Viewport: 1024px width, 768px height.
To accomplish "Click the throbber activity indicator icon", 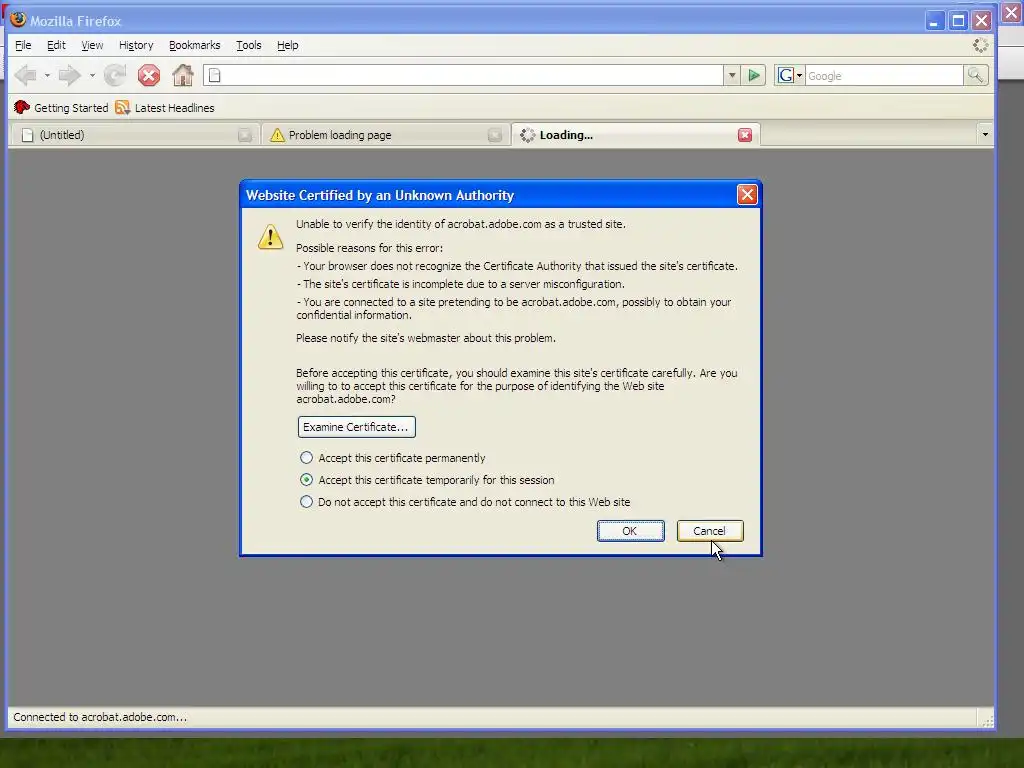I will (x=980, y=45).
